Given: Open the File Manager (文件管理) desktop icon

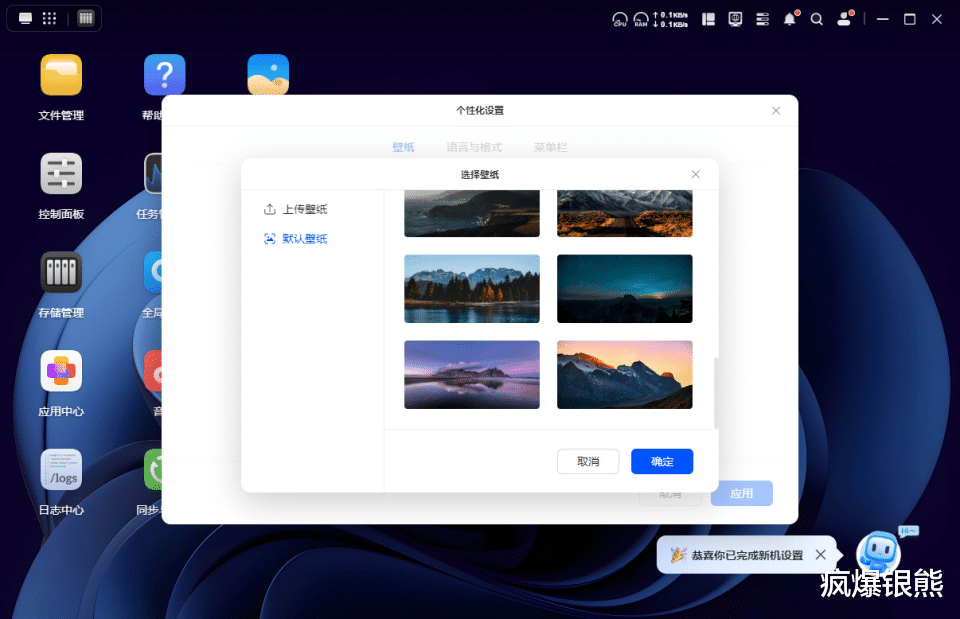Looking at the screenshot, I should click(x=61, y=75).
